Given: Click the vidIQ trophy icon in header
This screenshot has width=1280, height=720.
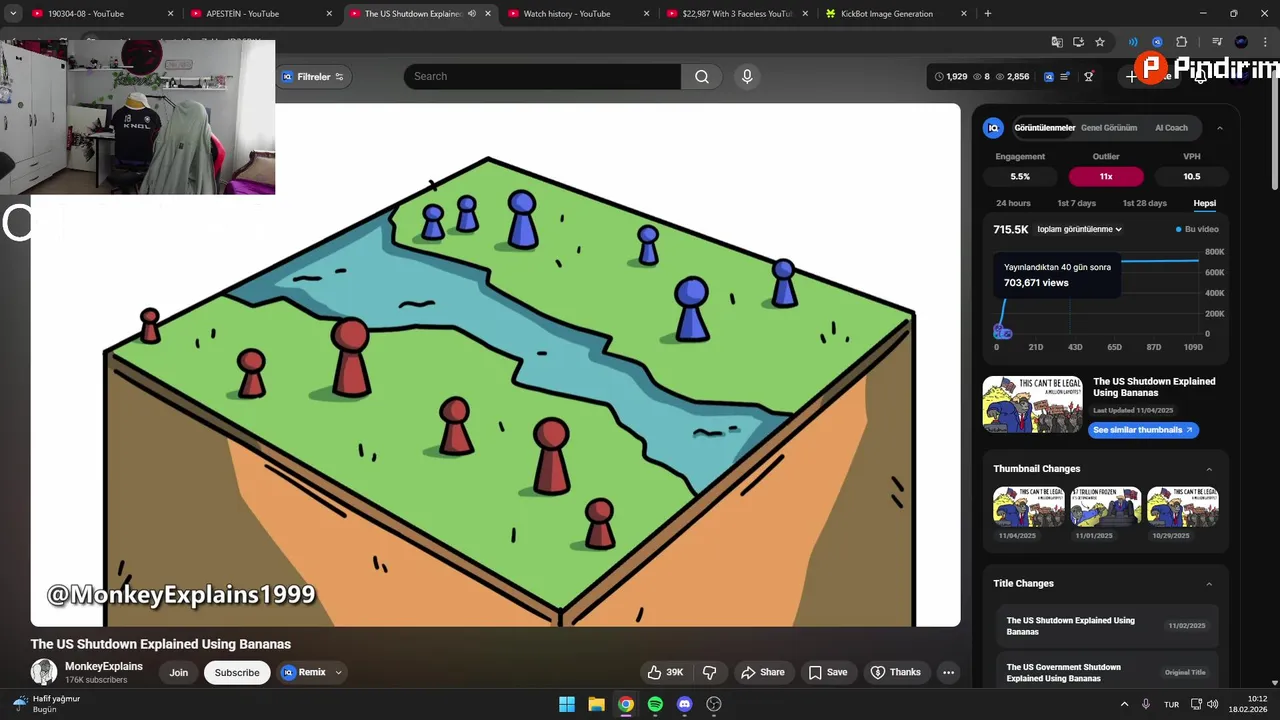Looking at the screenshot, I should point(1089,77).
